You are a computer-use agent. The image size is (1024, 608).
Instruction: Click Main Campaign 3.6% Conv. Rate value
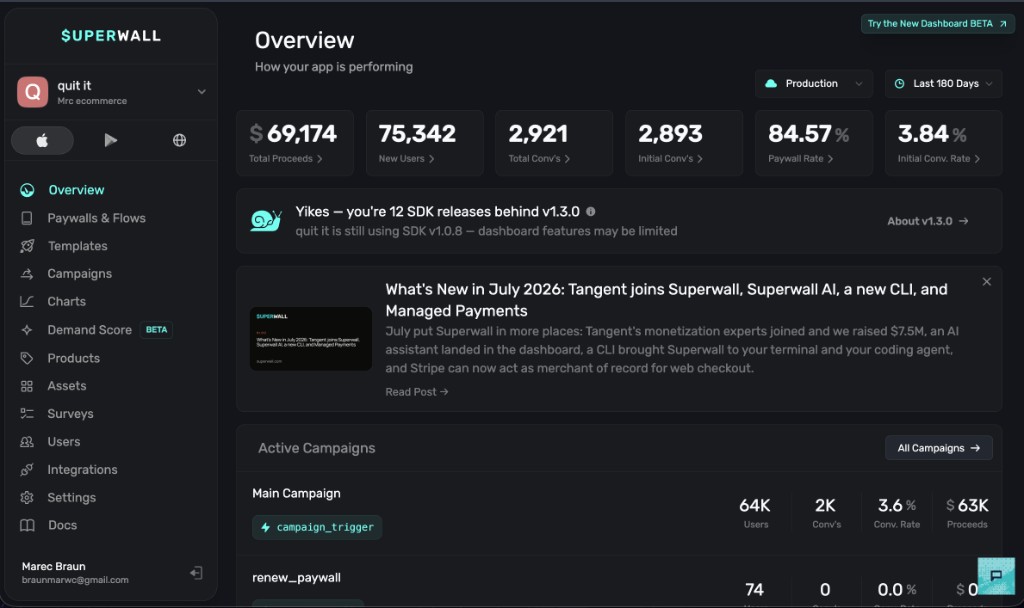[x=897, y=505]
